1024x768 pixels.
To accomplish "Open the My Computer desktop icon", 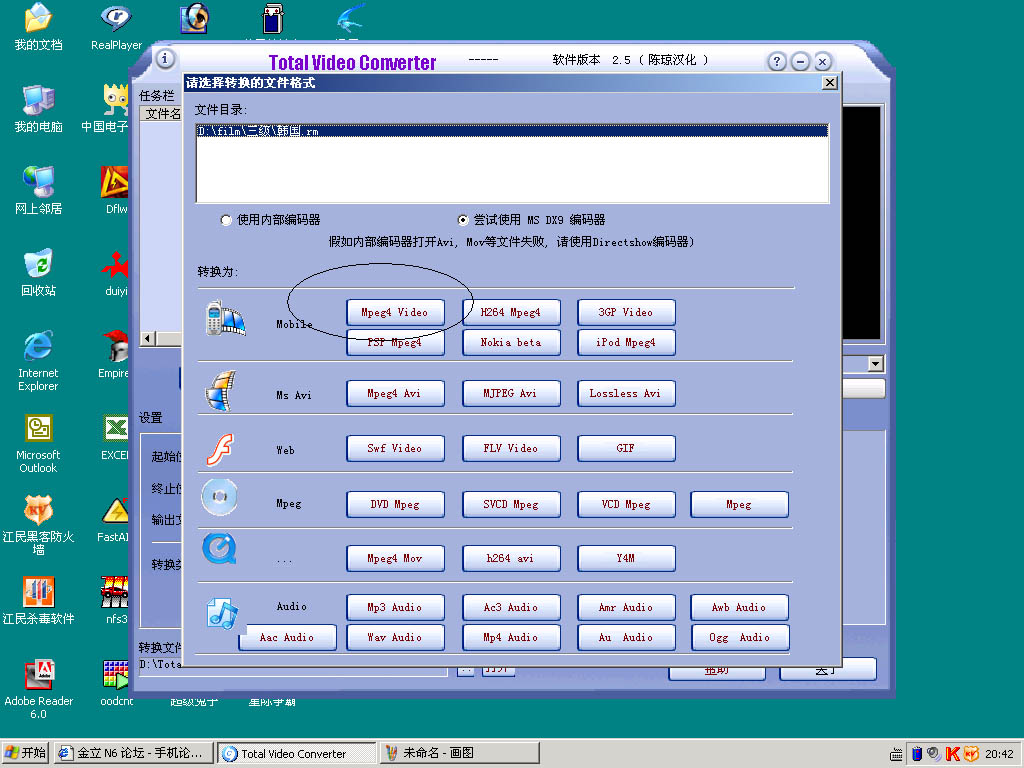I will pyautogui.click(x=39, y=109).
